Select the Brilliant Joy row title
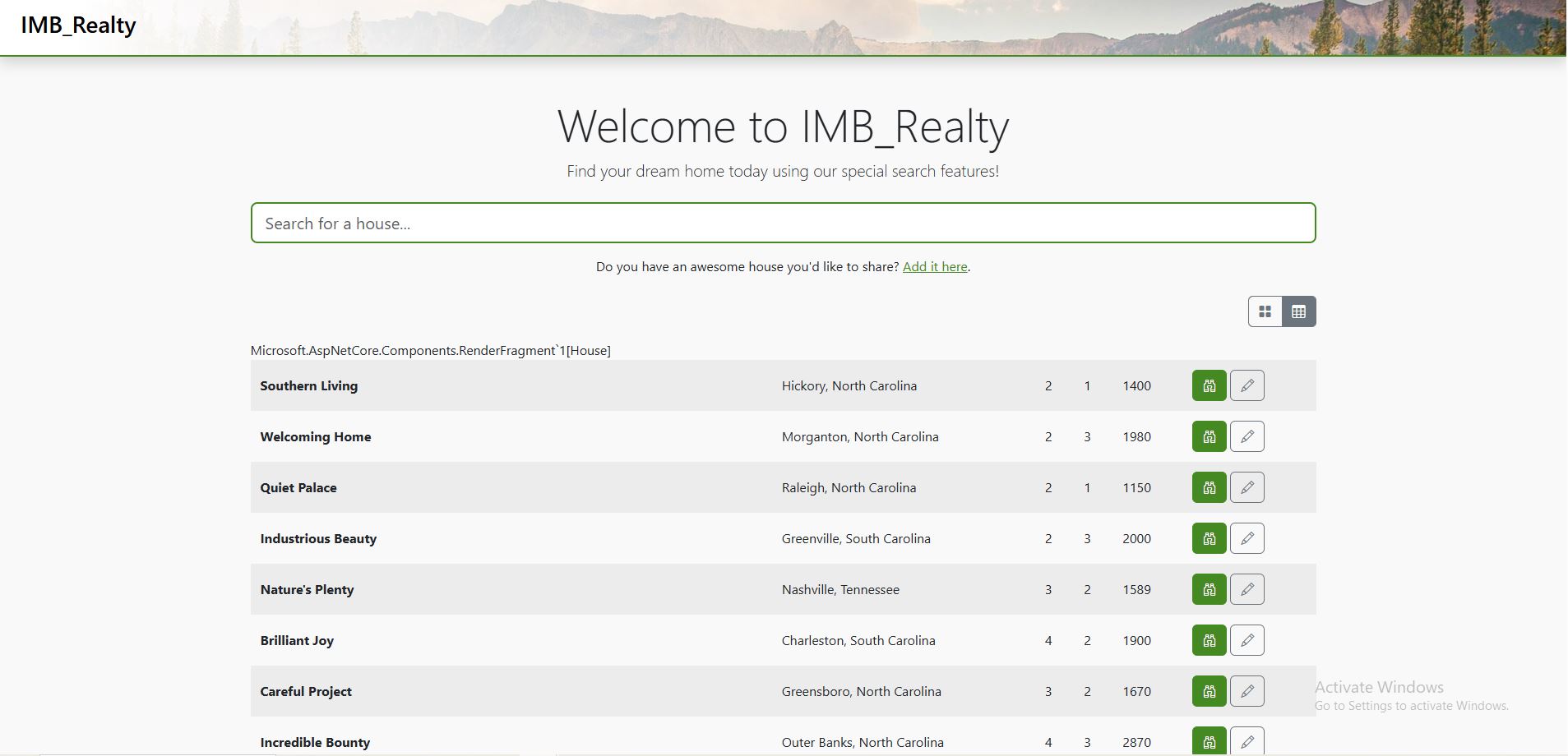The image size is (1568, 756). 297,640
